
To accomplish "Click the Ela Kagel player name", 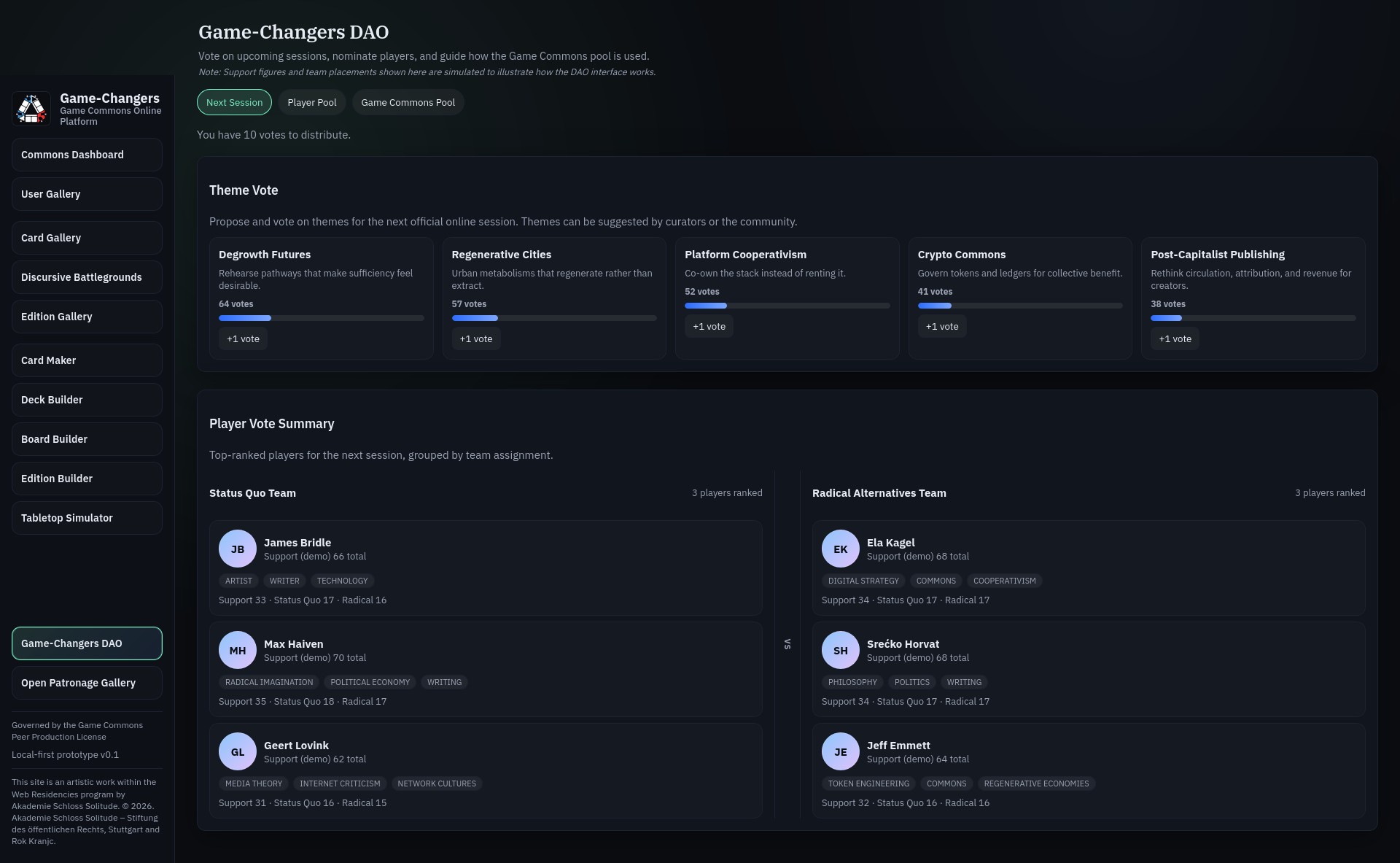I will click(890, 543).
